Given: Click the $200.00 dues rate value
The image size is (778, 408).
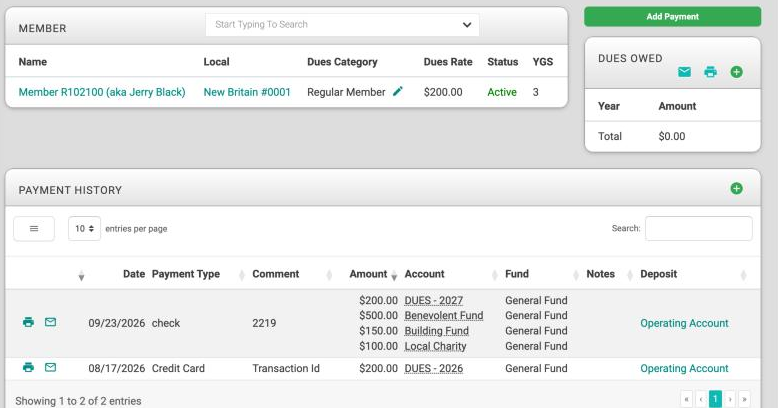Looking at the screenshot, I should (443, 92).
